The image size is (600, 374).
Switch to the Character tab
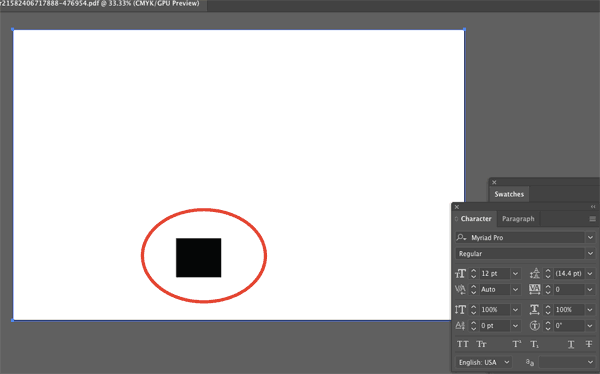476,219
